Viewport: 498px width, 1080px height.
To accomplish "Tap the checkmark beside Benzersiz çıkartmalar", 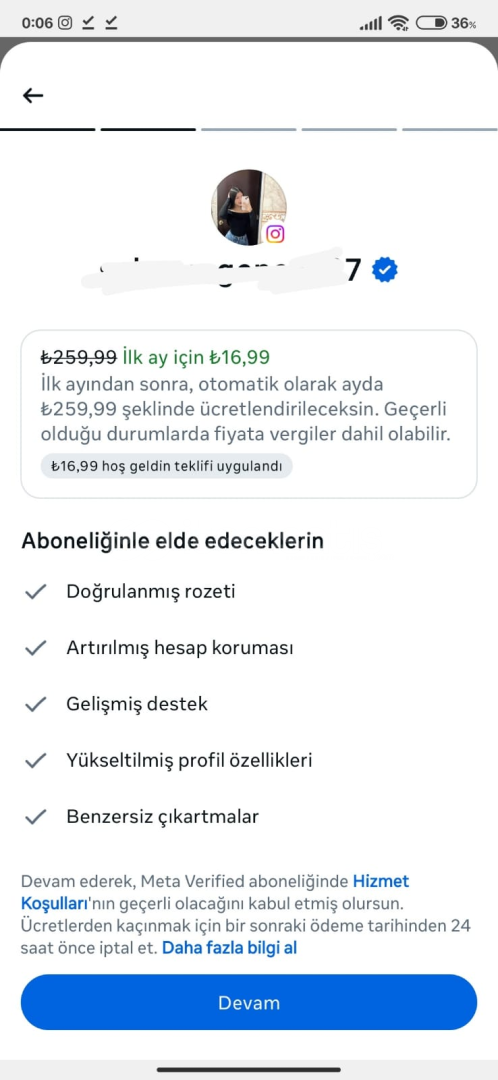I will click(x=35, y=818).
